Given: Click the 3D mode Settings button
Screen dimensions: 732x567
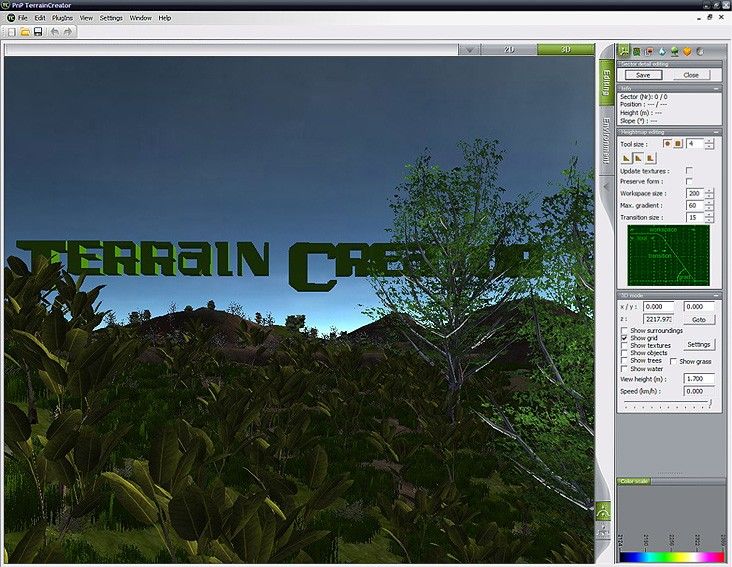Looking at the screenshot, I should point(699,344).
